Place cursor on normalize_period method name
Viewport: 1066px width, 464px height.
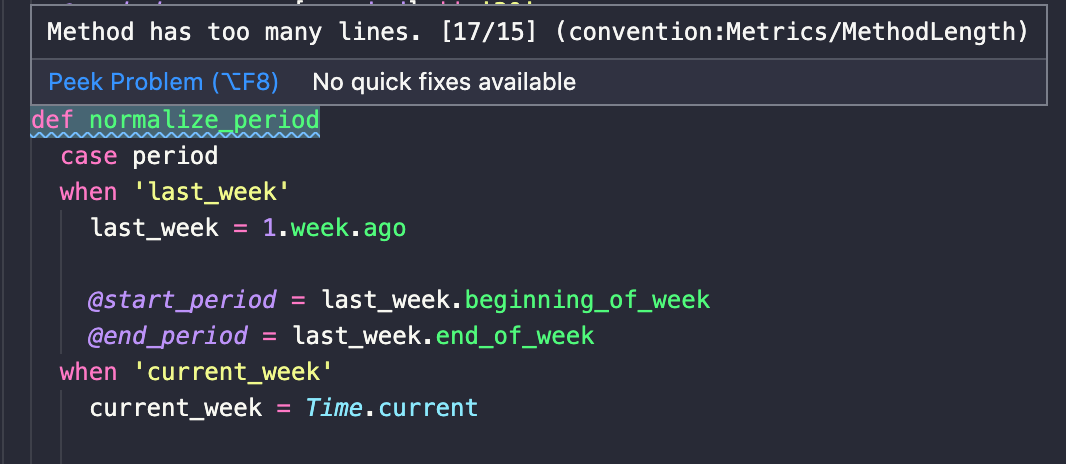coord(204,121)
